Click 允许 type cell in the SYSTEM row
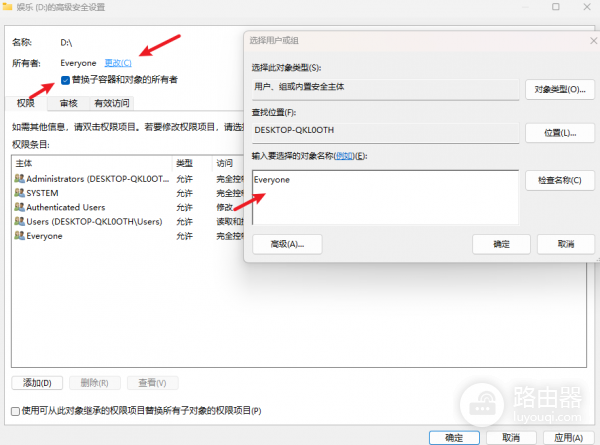The width and height of the screenshot is (600, 445). [x=184, y=193]
